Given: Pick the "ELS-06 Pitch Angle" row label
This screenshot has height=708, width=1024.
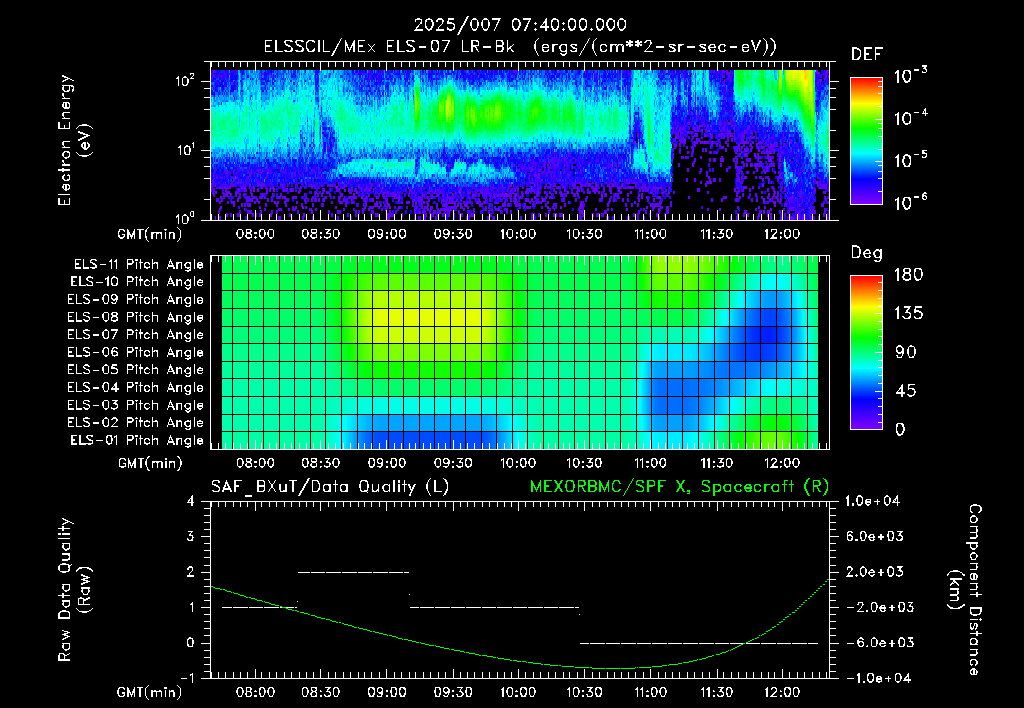Looking at the screenshot, I should tap(136, 353).
